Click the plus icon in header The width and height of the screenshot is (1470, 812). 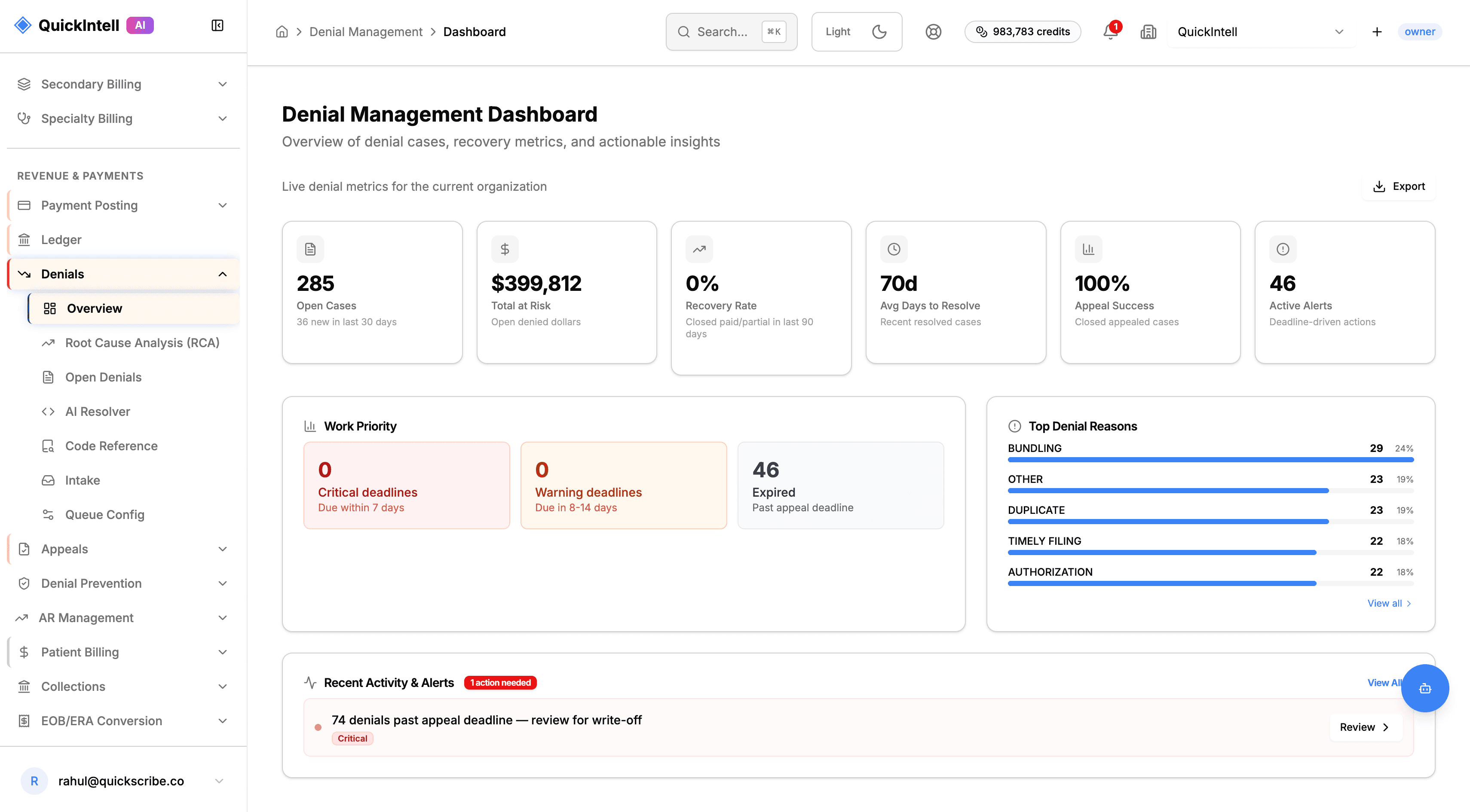coord(1377,32)
